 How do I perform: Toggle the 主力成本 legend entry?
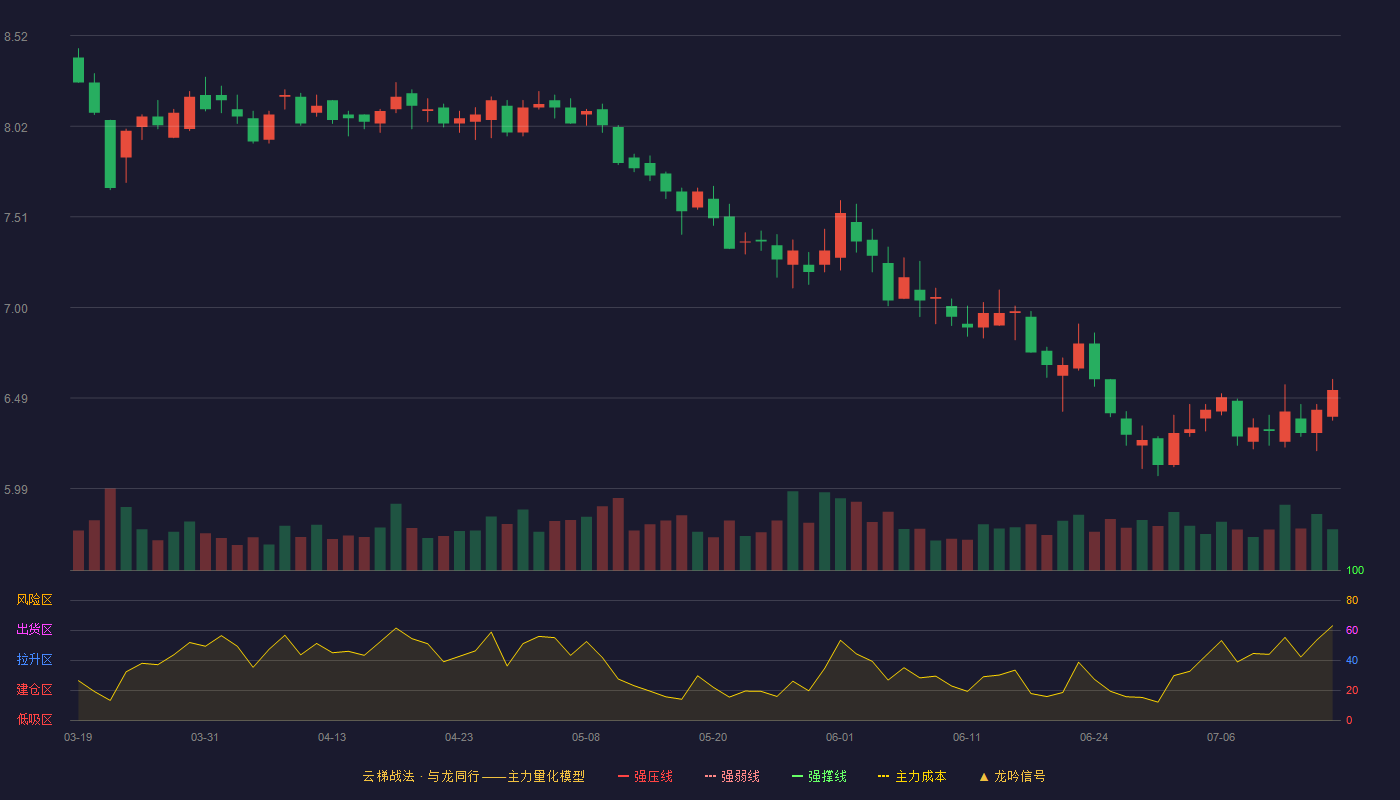click(912, 776)
